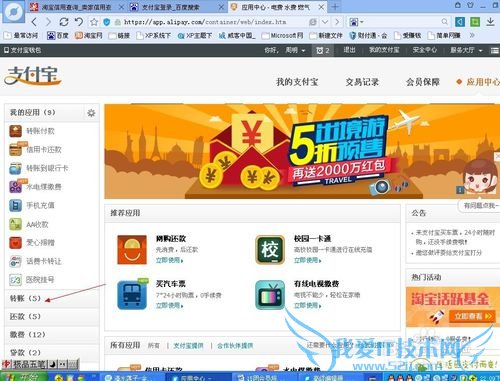Screen dimensions: 500x381
Task: Reload the page with the refresh icon
Action: click(64, 22)
